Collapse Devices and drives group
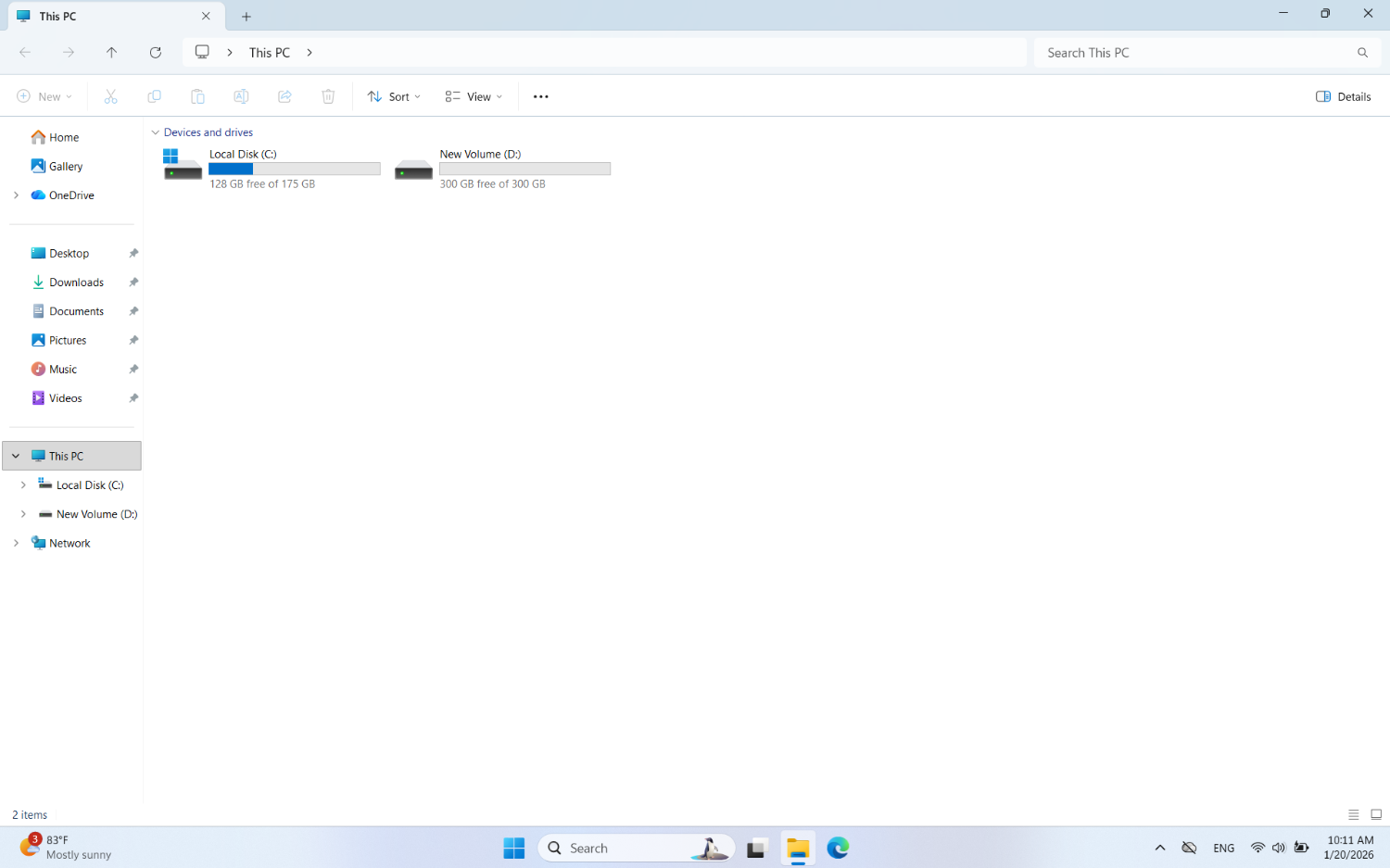This screenshot has width=1390, height=868. click(x=156, y=132)
